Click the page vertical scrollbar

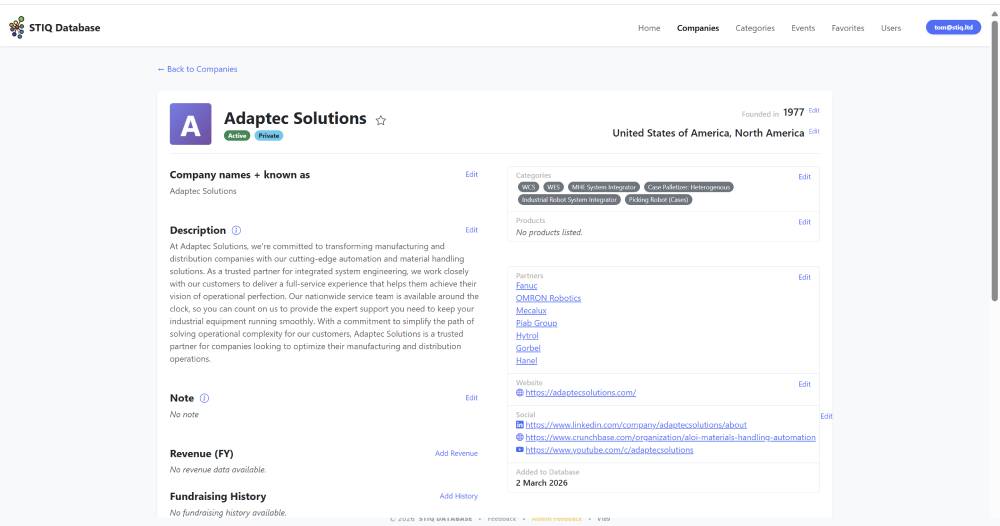[x=994, y=159]
